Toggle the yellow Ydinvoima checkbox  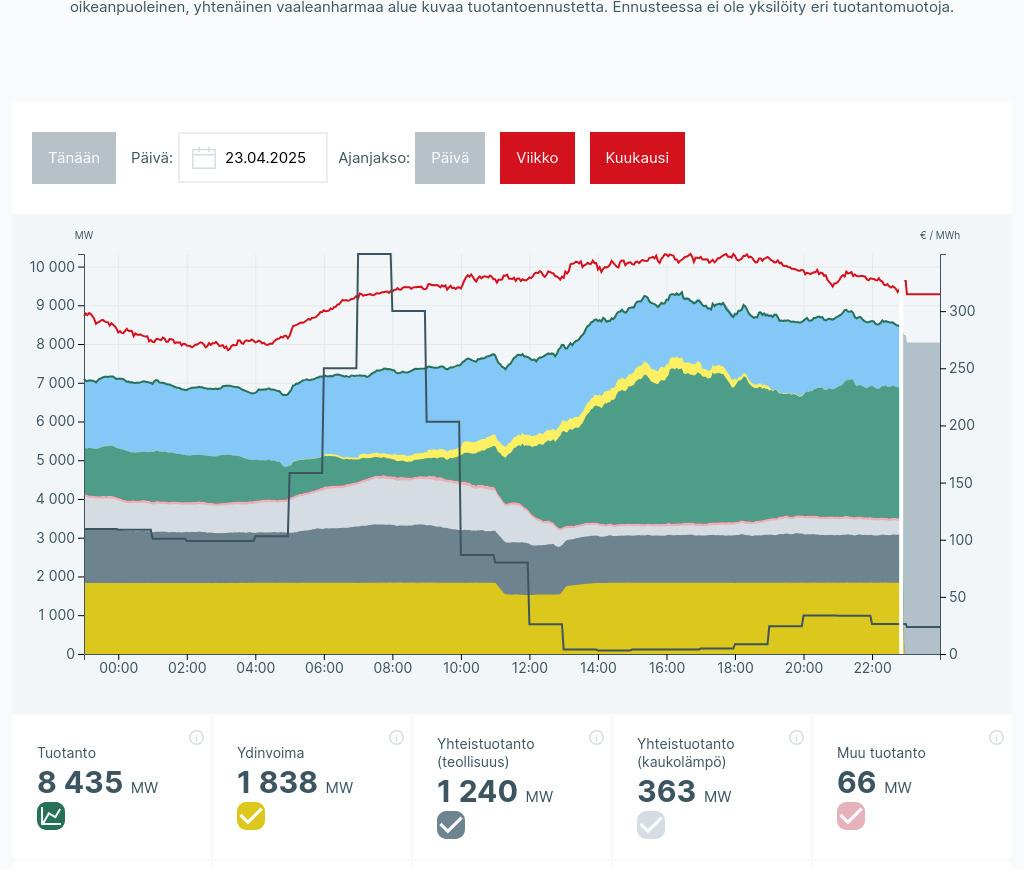pyautogui.click(x=251, y=816)
